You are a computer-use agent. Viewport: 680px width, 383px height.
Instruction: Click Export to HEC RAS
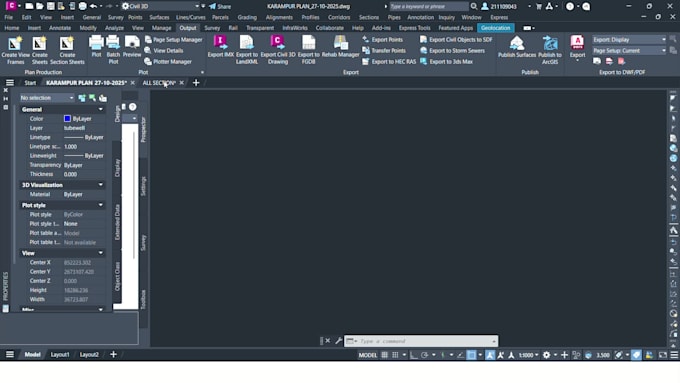(x=389, y=62)
